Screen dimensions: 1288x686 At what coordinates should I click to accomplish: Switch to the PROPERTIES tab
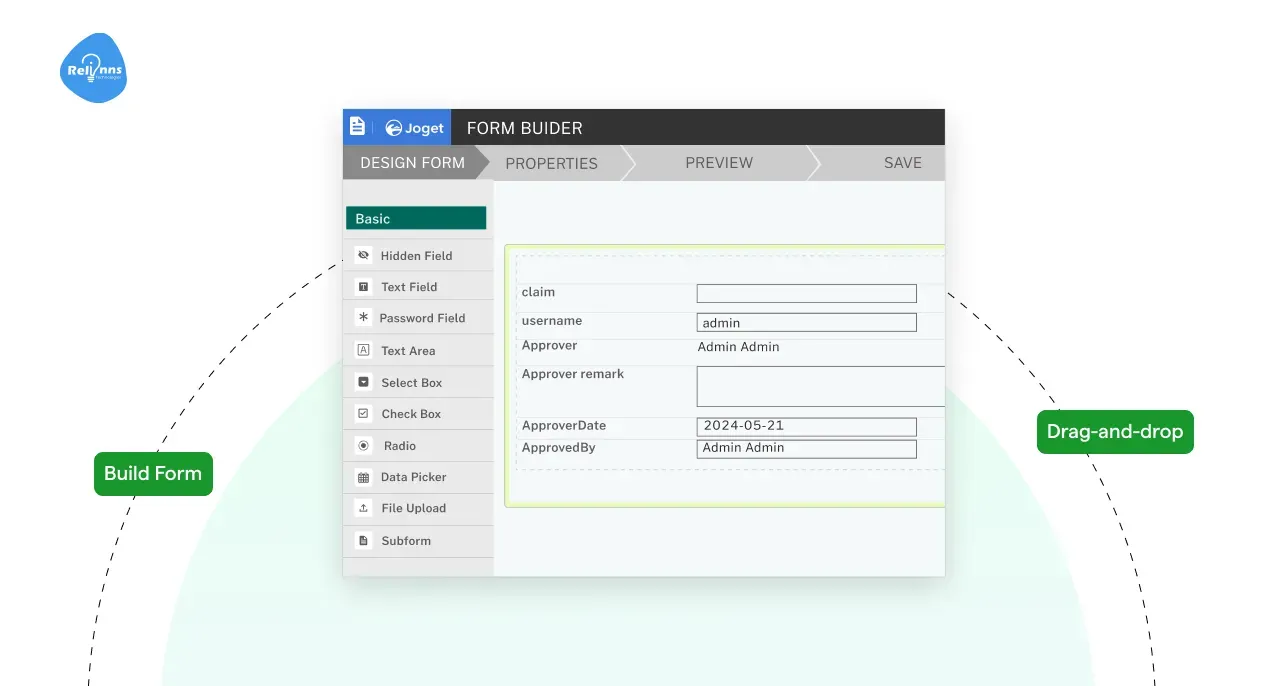click(551, 162)
